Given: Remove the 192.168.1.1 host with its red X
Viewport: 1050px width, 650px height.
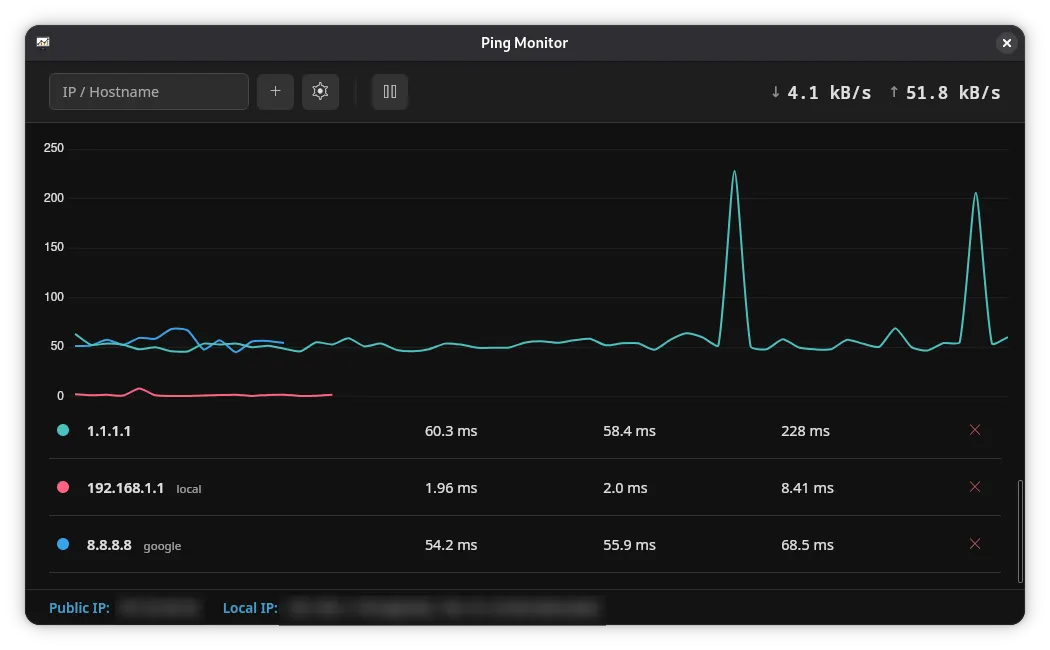Looking at the screenshot, I should click(975, 487).
